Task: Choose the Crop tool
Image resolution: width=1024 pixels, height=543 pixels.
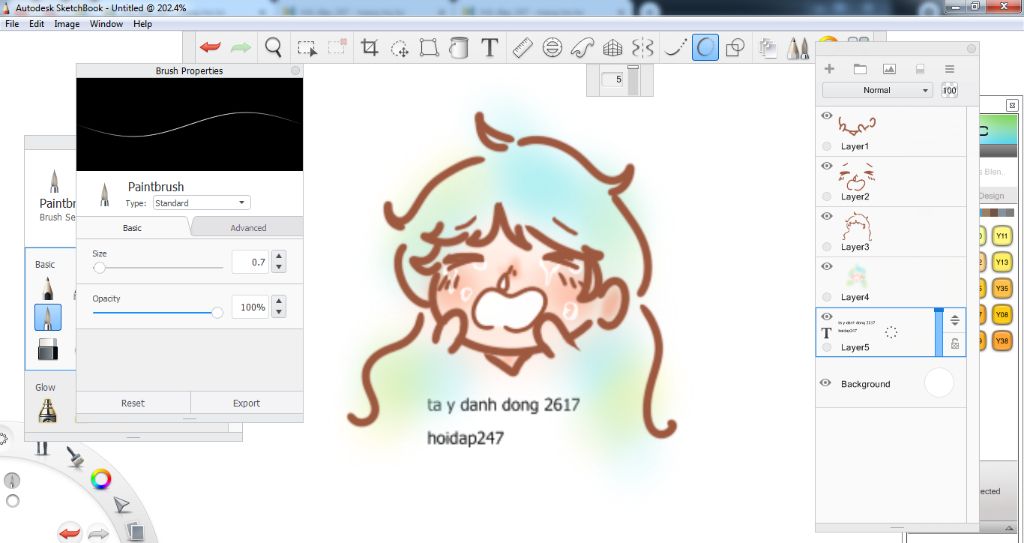Action: (370, 47)
